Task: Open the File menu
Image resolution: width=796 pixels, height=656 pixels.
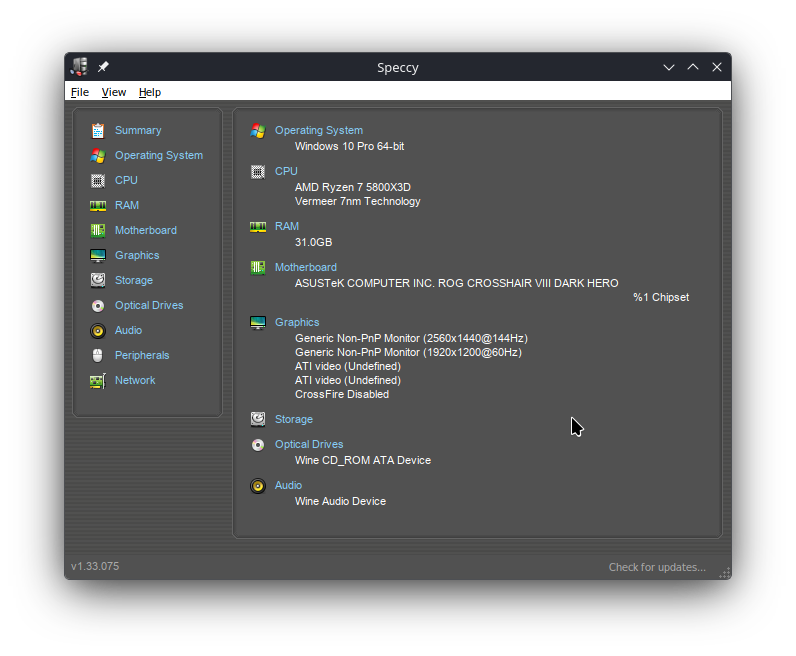Action: tap(80, 92)
